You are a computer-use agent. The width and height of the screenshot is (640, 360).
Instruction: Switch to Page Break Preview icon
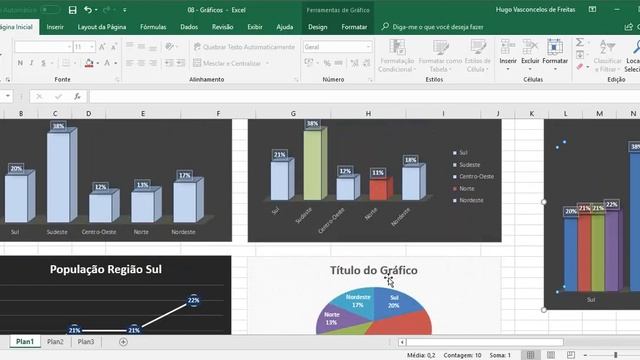click(x=571, y=355)
